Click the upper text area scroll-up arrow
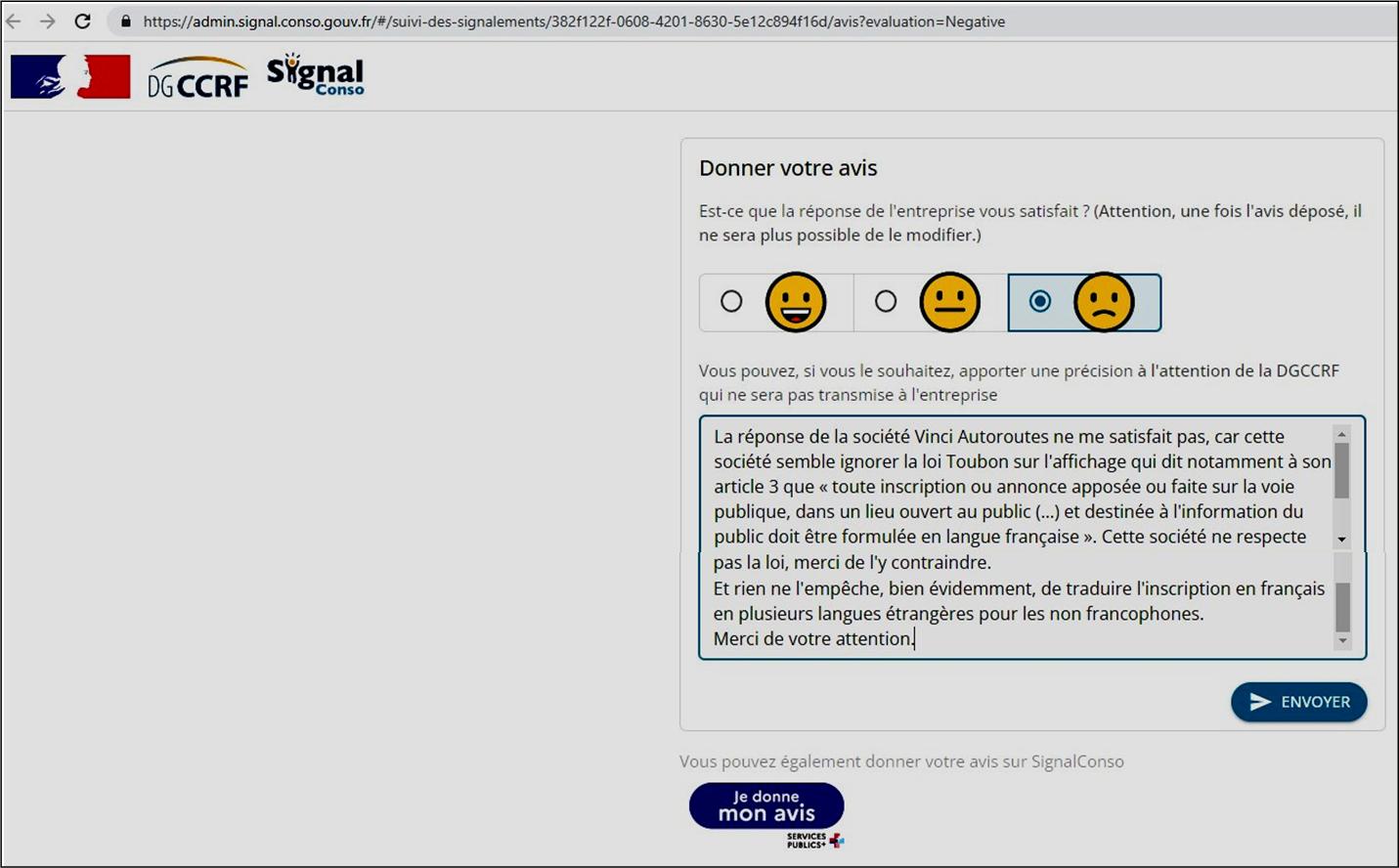1399x868 pixels. (1341, 434)
